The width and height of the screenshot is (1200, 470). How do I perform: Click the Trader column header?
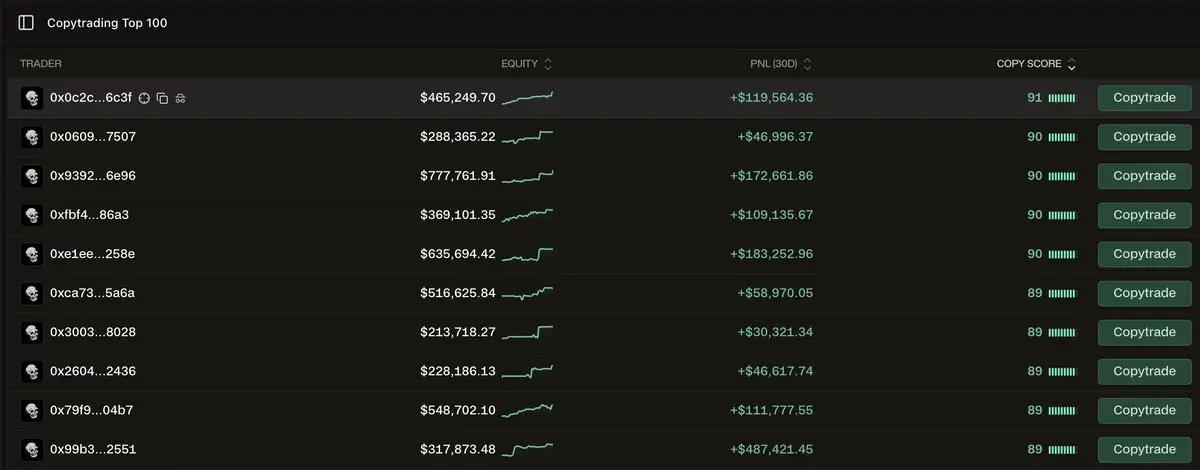tap(41, 64)
